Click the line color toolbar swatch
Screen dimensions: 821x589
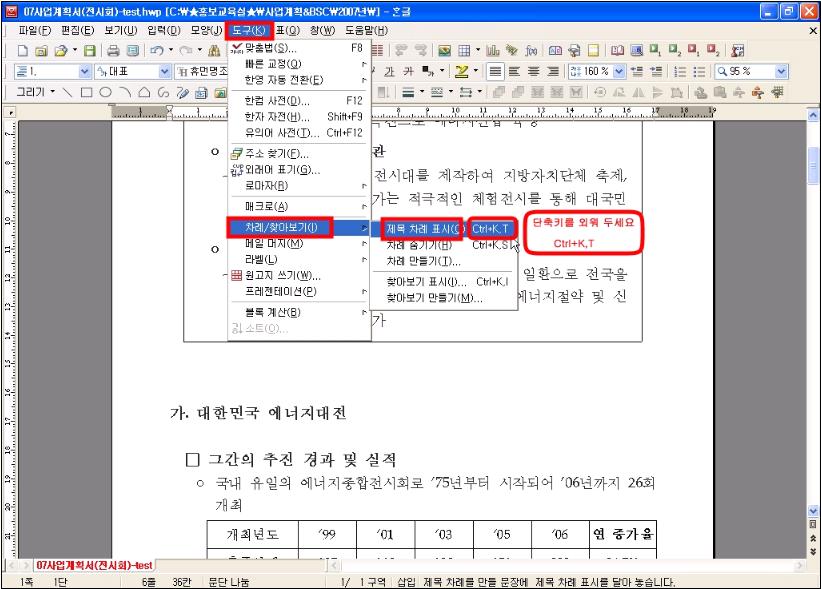point(408,93)
